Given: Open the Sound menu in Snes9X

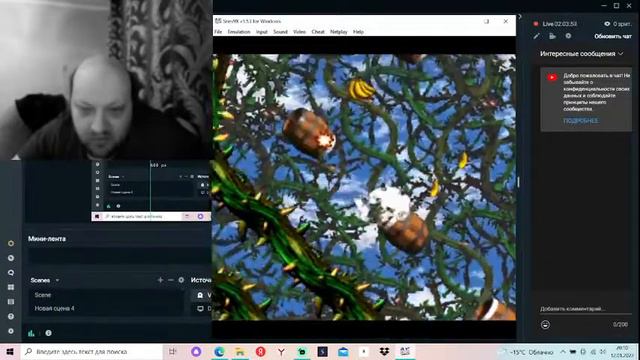Looking at the screenshot, I should [280, 32].
